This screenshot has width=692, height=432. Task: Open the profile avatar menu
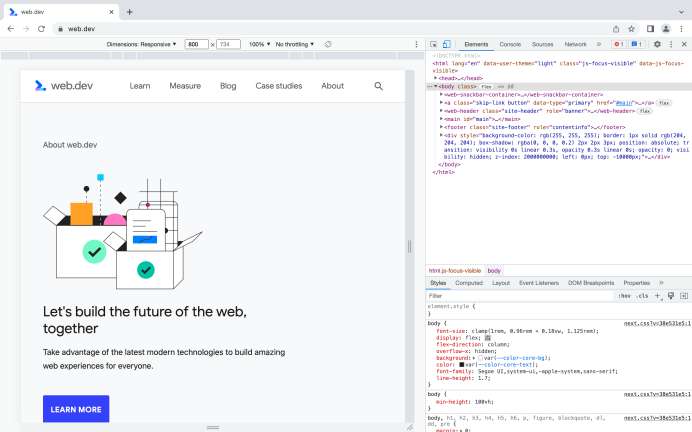(x=666, y=29)
